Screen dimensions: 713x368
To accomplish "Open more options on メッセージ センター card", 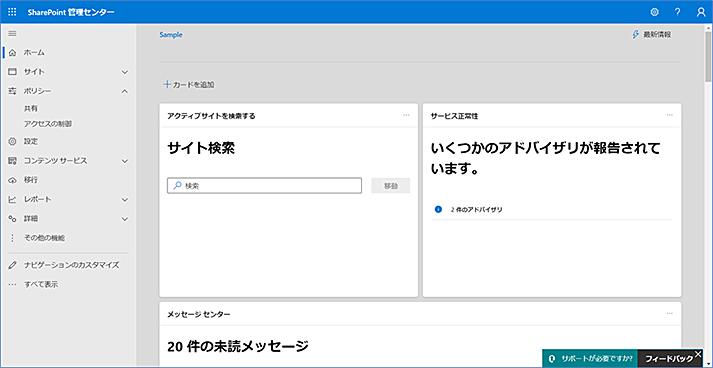I will 669,313.
